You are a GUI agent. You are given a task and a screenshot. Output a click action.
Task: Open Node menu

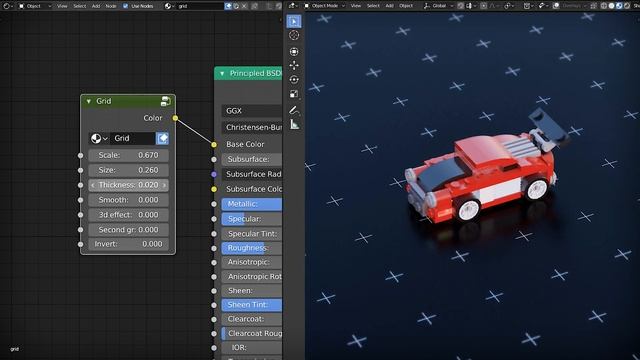click(111, 6)
